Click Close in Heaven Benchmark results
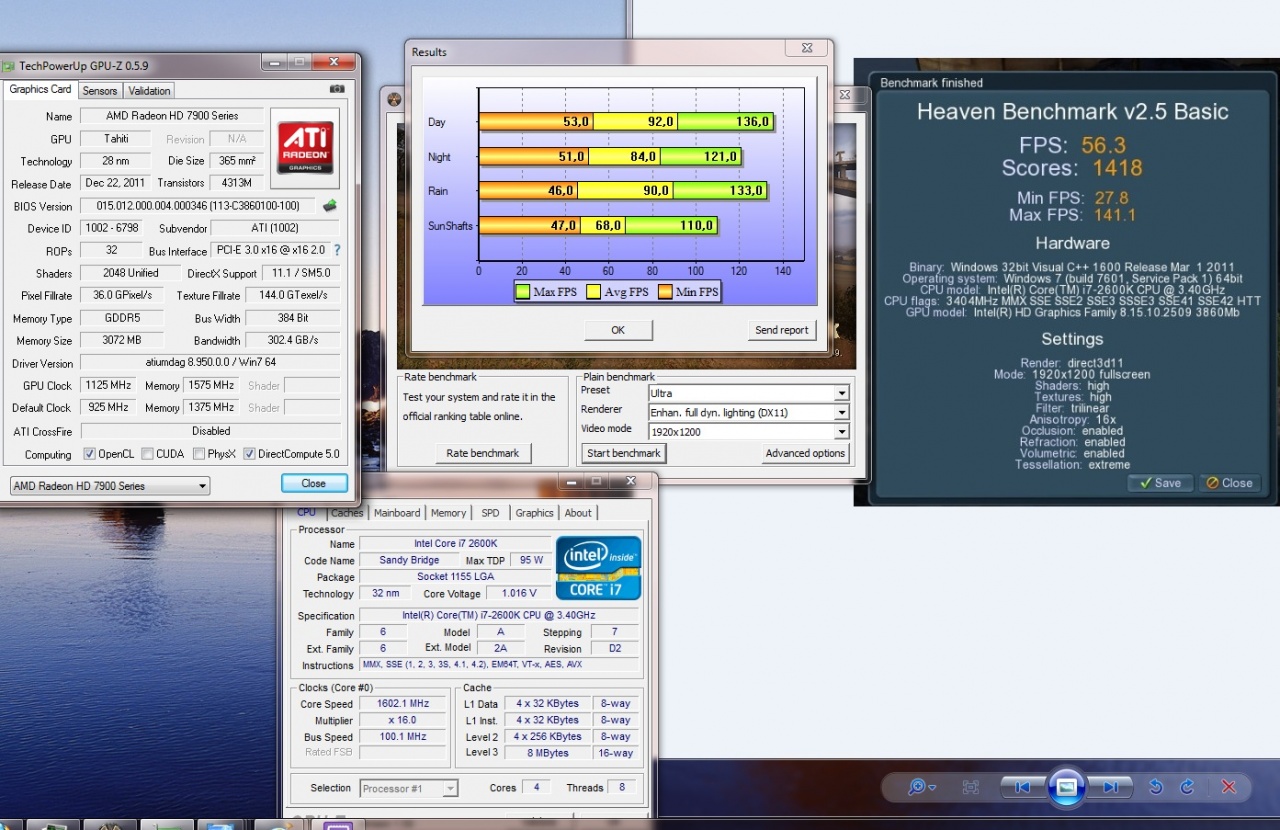 [x=1229, y=483]
